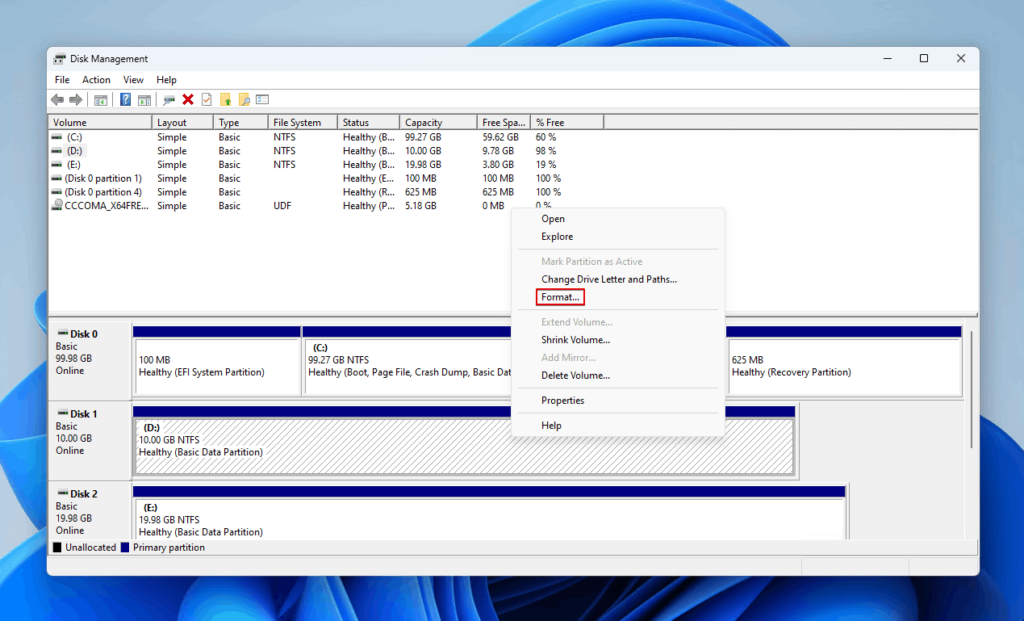The width and height of the screenshot is (1024, 621).
Task: Open the View menu
Action: (133, 79)
